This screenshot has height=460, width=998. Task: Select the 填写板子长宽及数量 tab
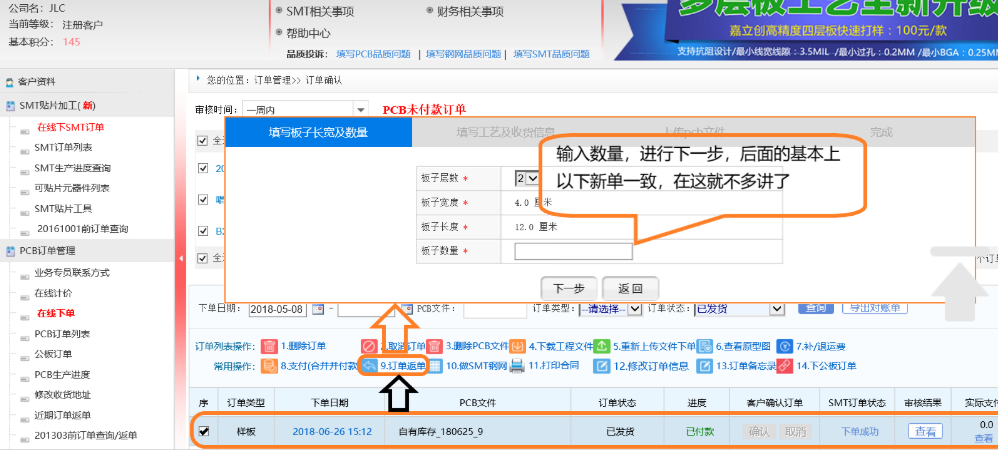pyautogui.click(x=318, y=132)
